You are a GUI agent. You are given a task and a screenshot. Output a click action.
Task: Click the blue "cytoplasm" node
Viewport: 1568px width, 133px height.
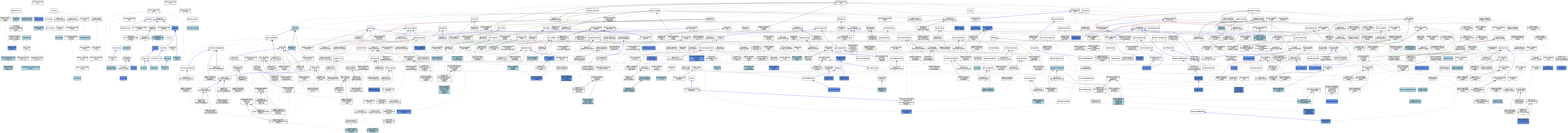pyautogui.click(x=175, y=28)
